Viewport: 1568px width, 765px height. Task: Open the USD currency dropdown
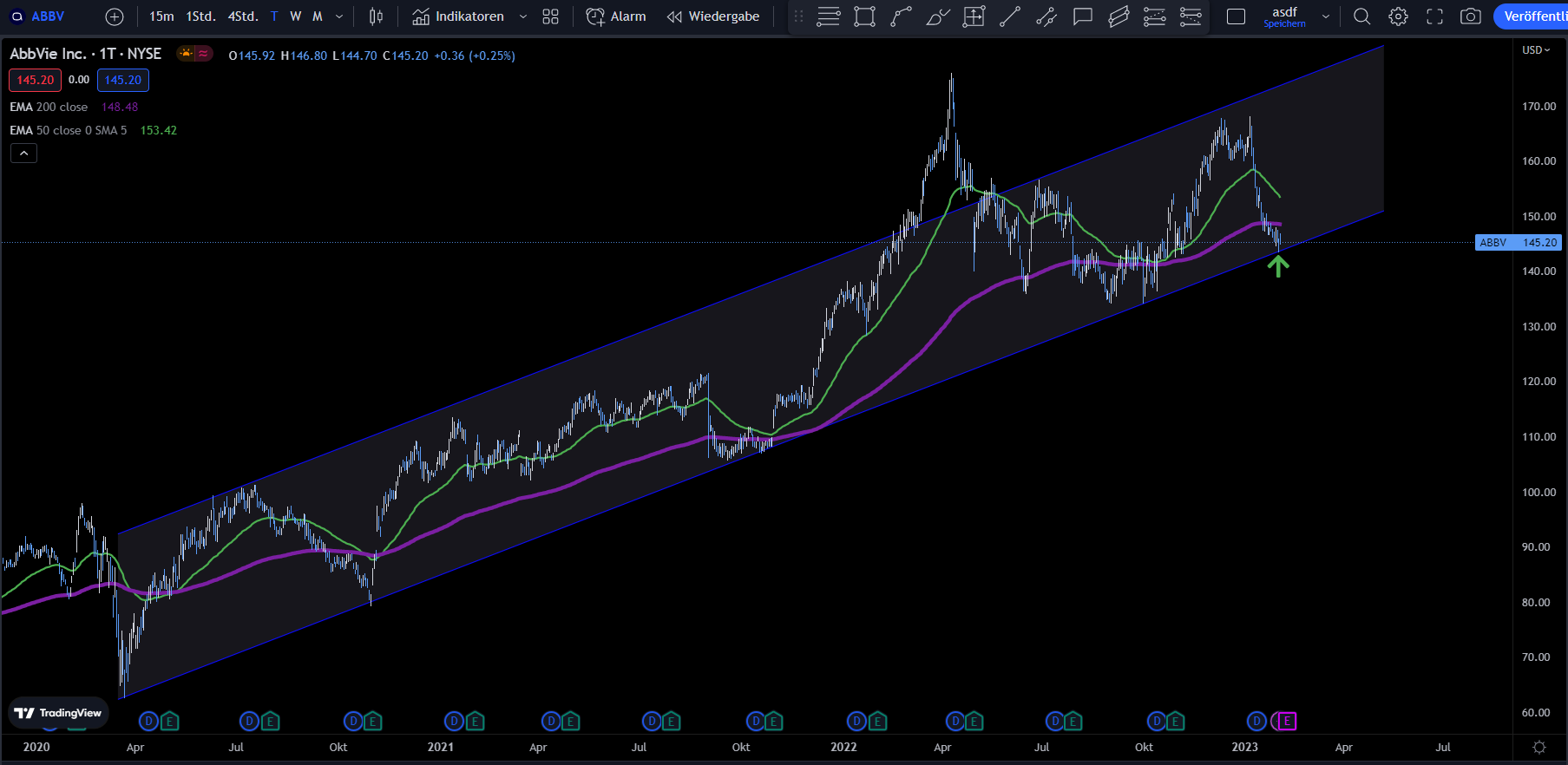[1536, 50]
